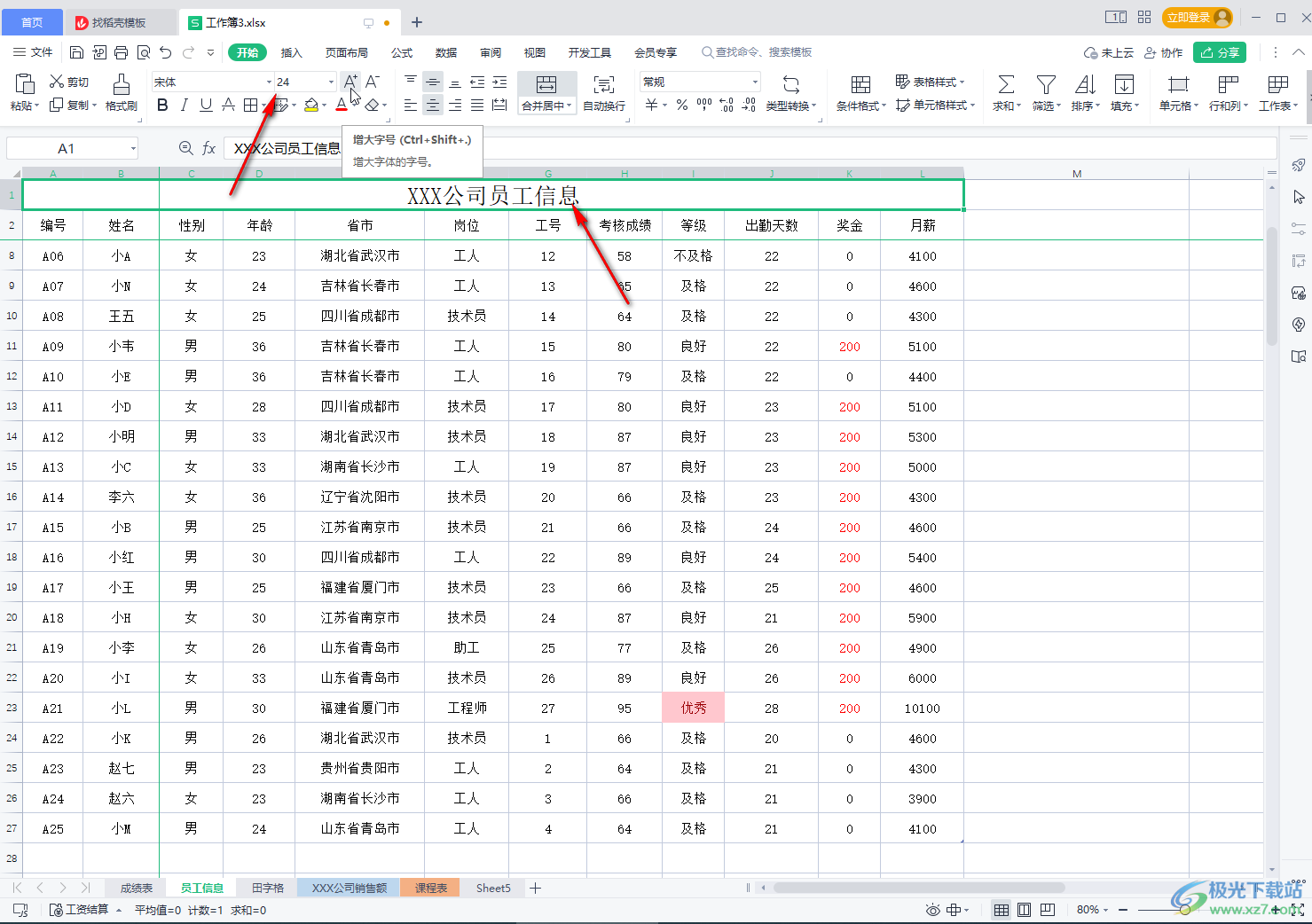Apply strikethrough formatting

(x=228, y=106)
